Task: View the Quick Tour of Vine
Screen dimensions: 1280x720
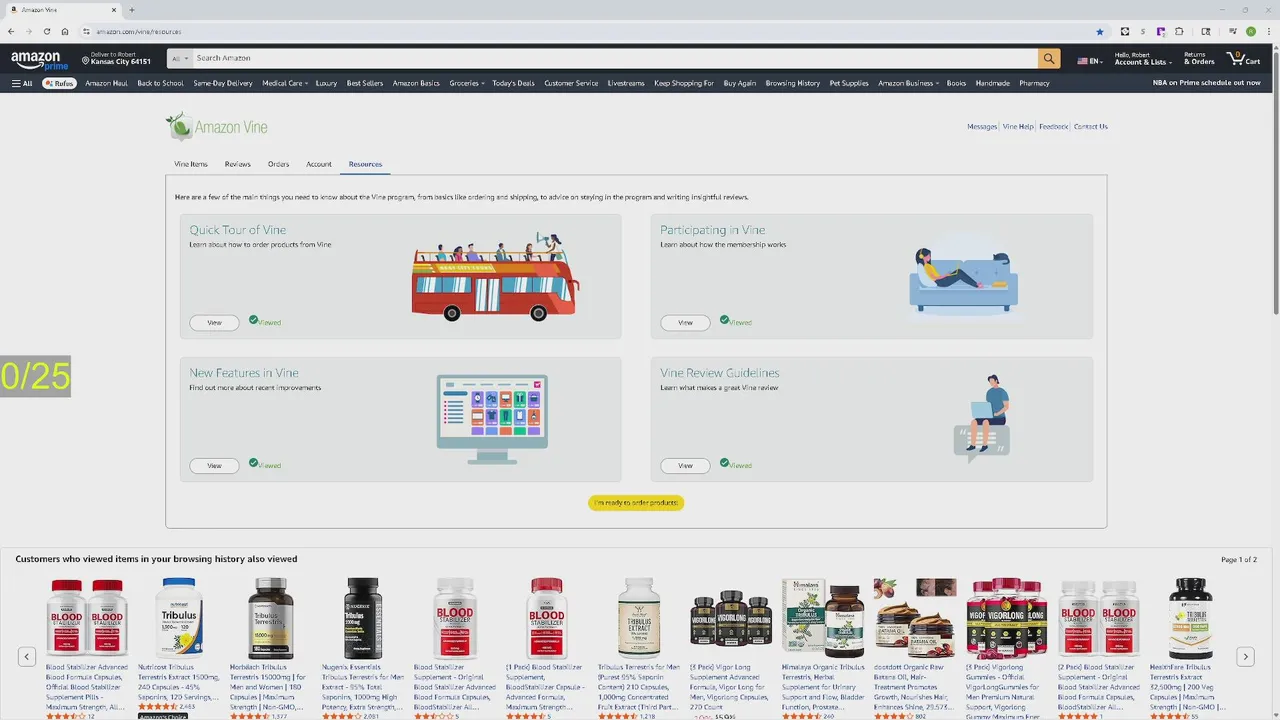Action: [214, 323]
